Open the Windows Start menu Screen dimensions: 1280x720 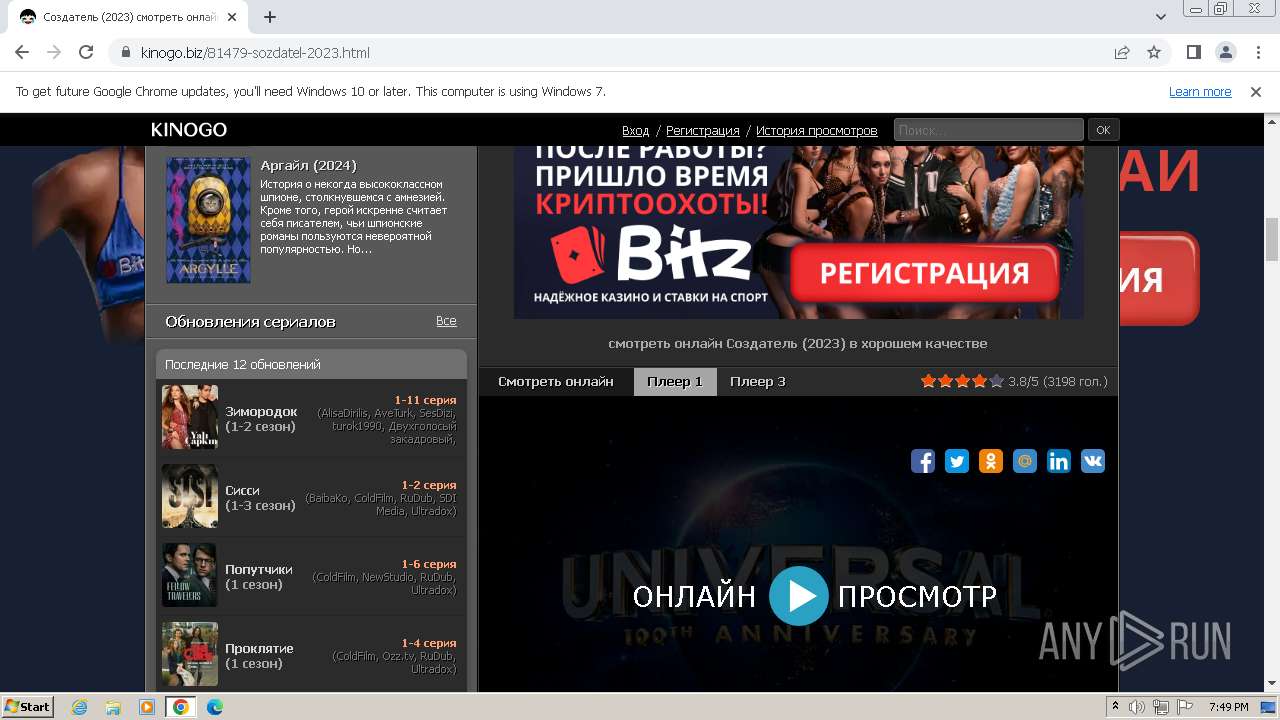28,706
